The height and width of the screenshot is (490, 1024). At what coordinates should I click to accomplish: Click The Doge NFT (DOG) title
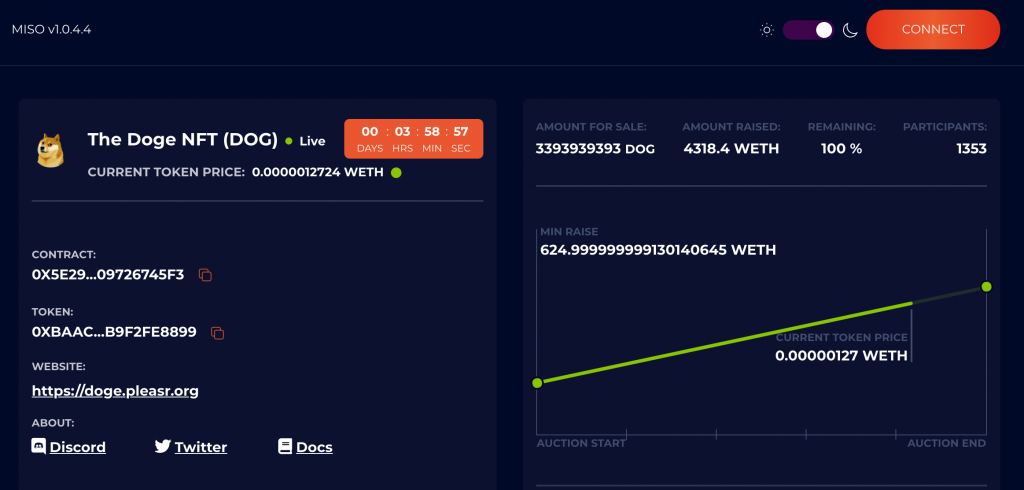(x=183, y=139)
